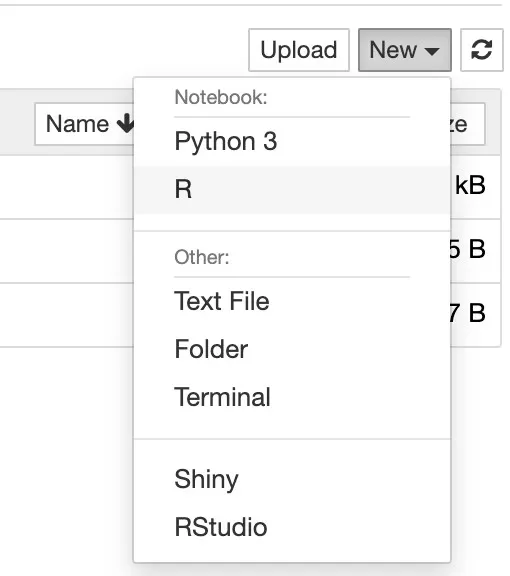Create a new Text File
This screenshot has height=576, width=510.
point(292,301)
